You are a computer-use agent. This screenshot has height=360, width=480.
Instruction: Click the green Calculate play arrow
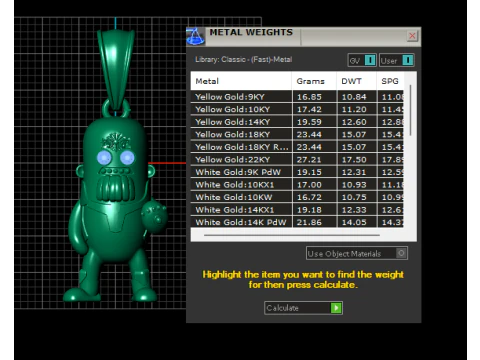[x=336, y=308]
